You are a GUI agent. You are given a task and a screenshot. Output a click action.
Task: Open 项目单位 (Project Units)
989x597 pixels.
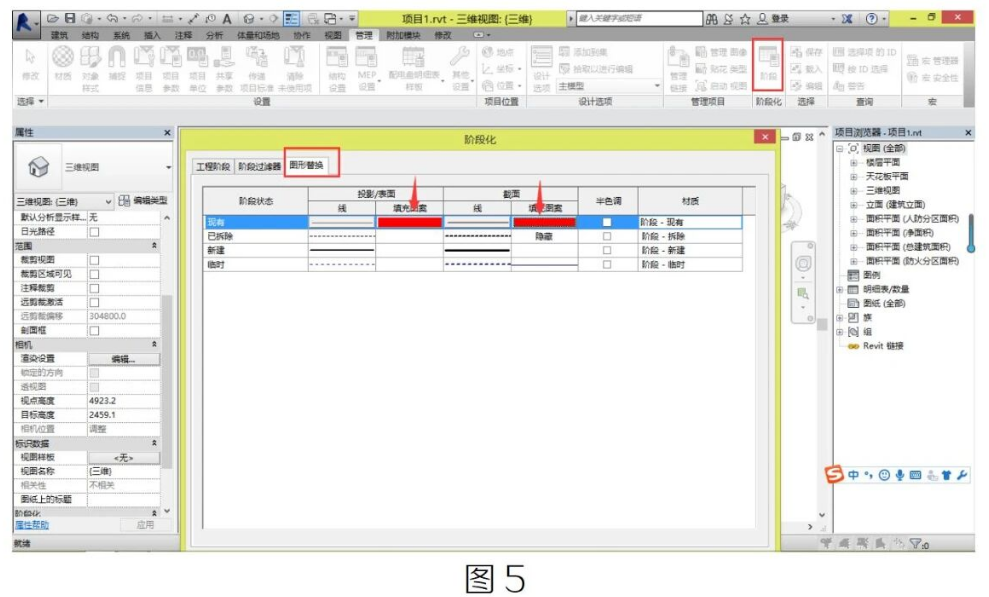point(197,68)
